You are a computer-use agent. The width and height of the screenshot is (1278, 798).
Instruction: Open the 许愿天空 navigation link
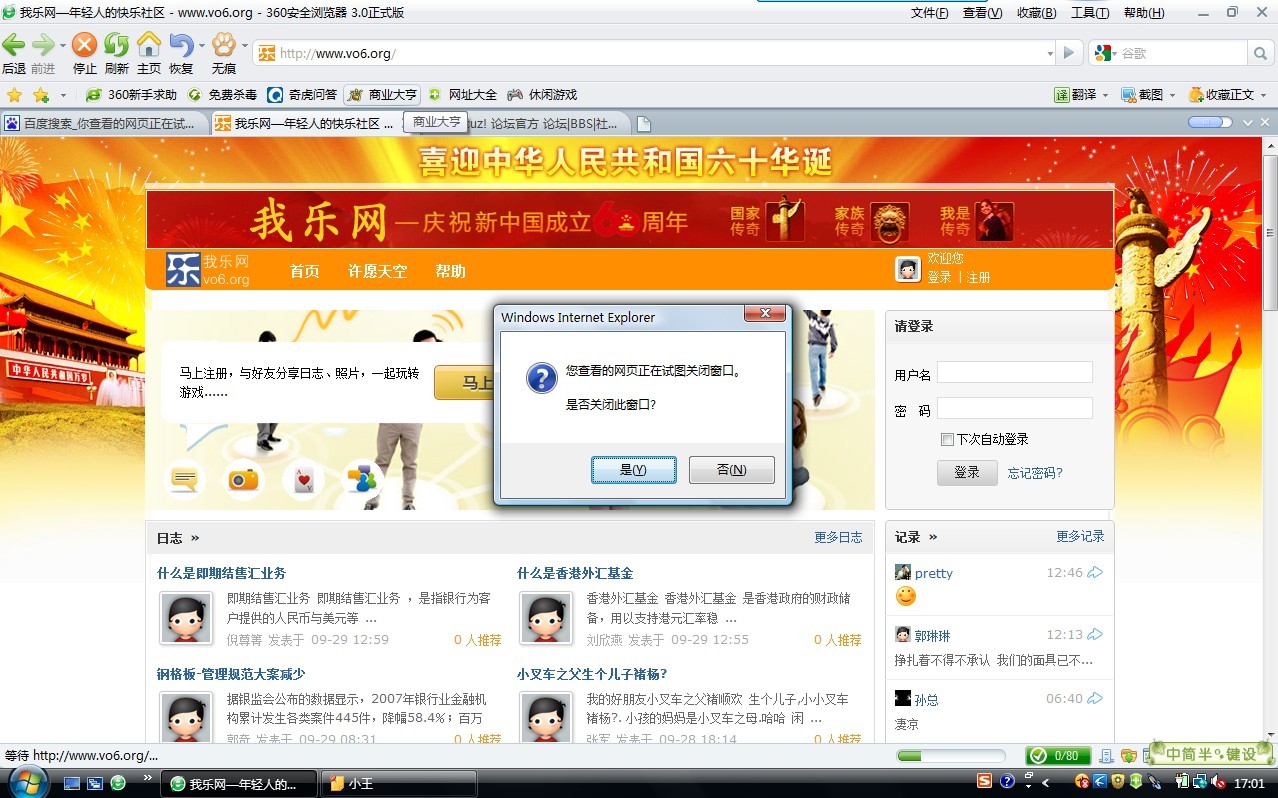378,271
